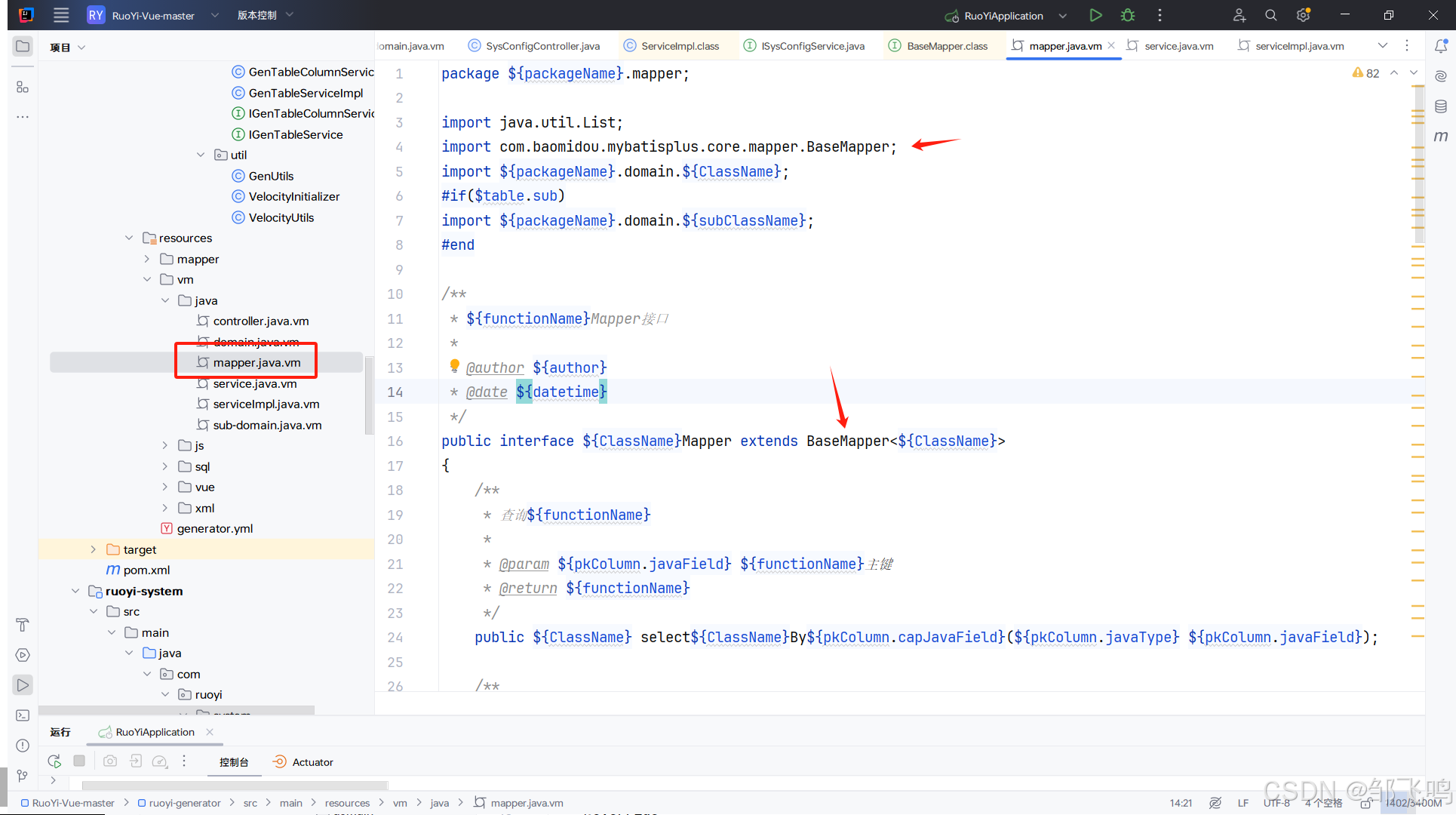
Task: Click the UTF-8 encoding status item
Action: [x=1276, y=803]
